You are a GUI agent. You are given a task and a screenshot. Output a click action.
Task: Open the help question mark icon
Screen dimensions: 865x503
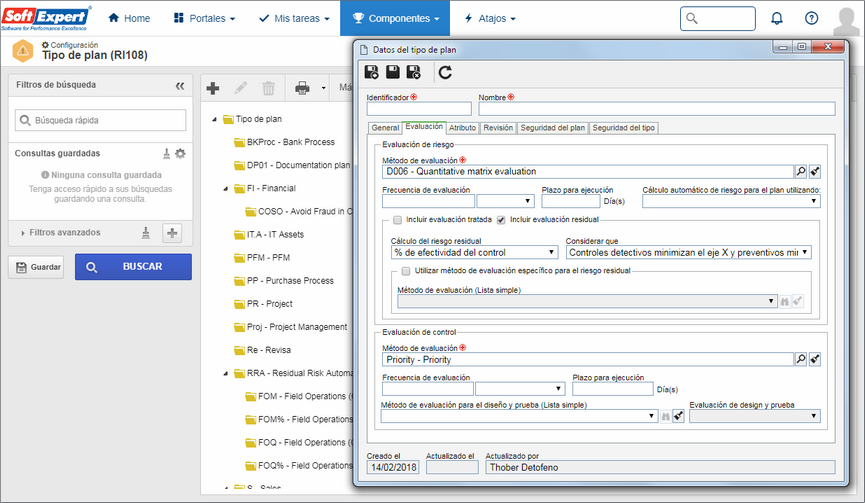click(811, 18)
